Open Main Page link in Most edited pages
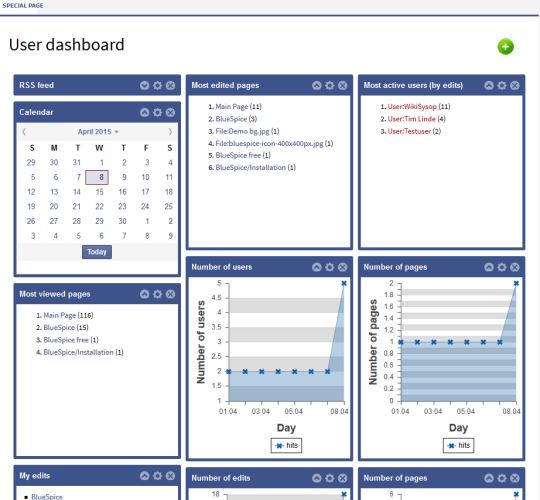This screenshot has width=540, height=500. (232, 107)
